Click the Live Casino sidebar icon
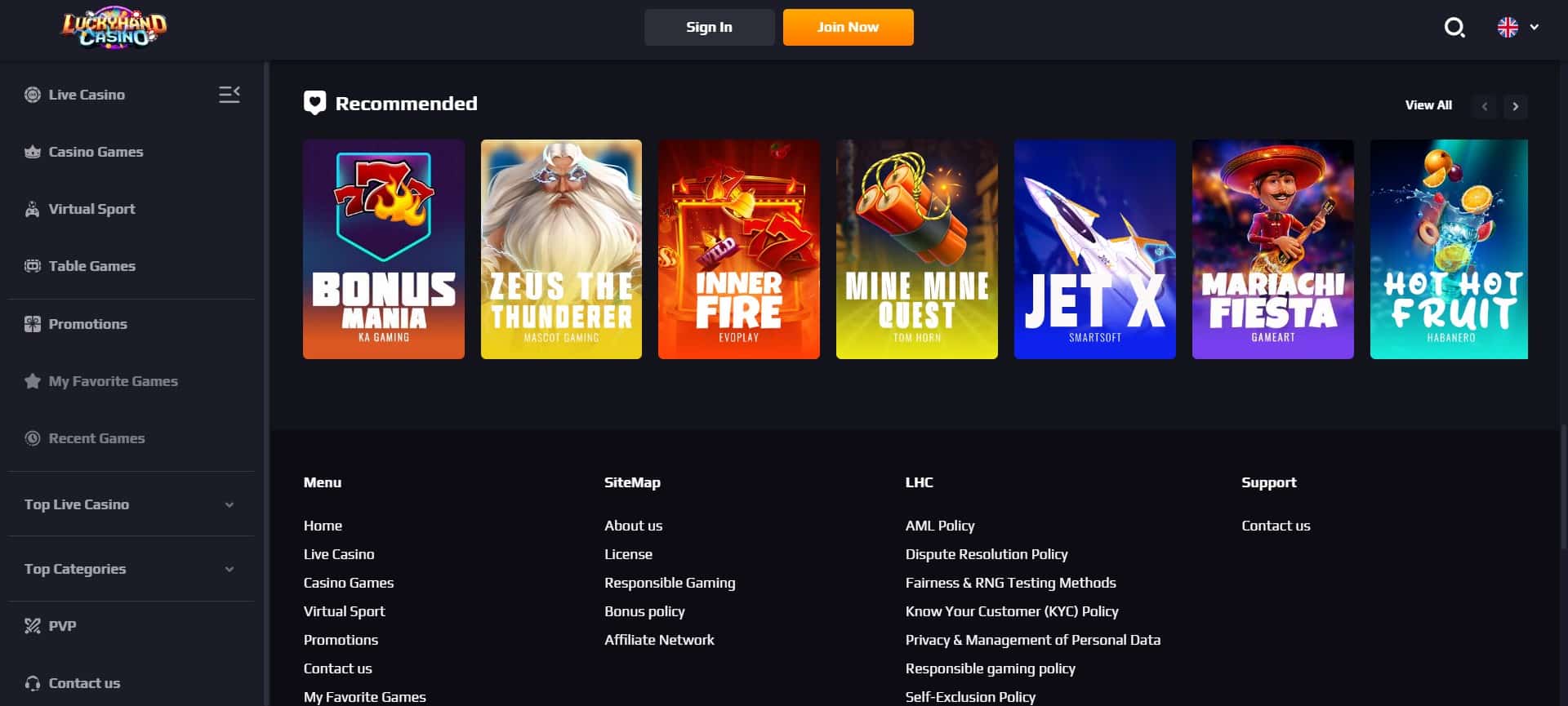This screenshot has width=1568, height=706. [33, 95]
